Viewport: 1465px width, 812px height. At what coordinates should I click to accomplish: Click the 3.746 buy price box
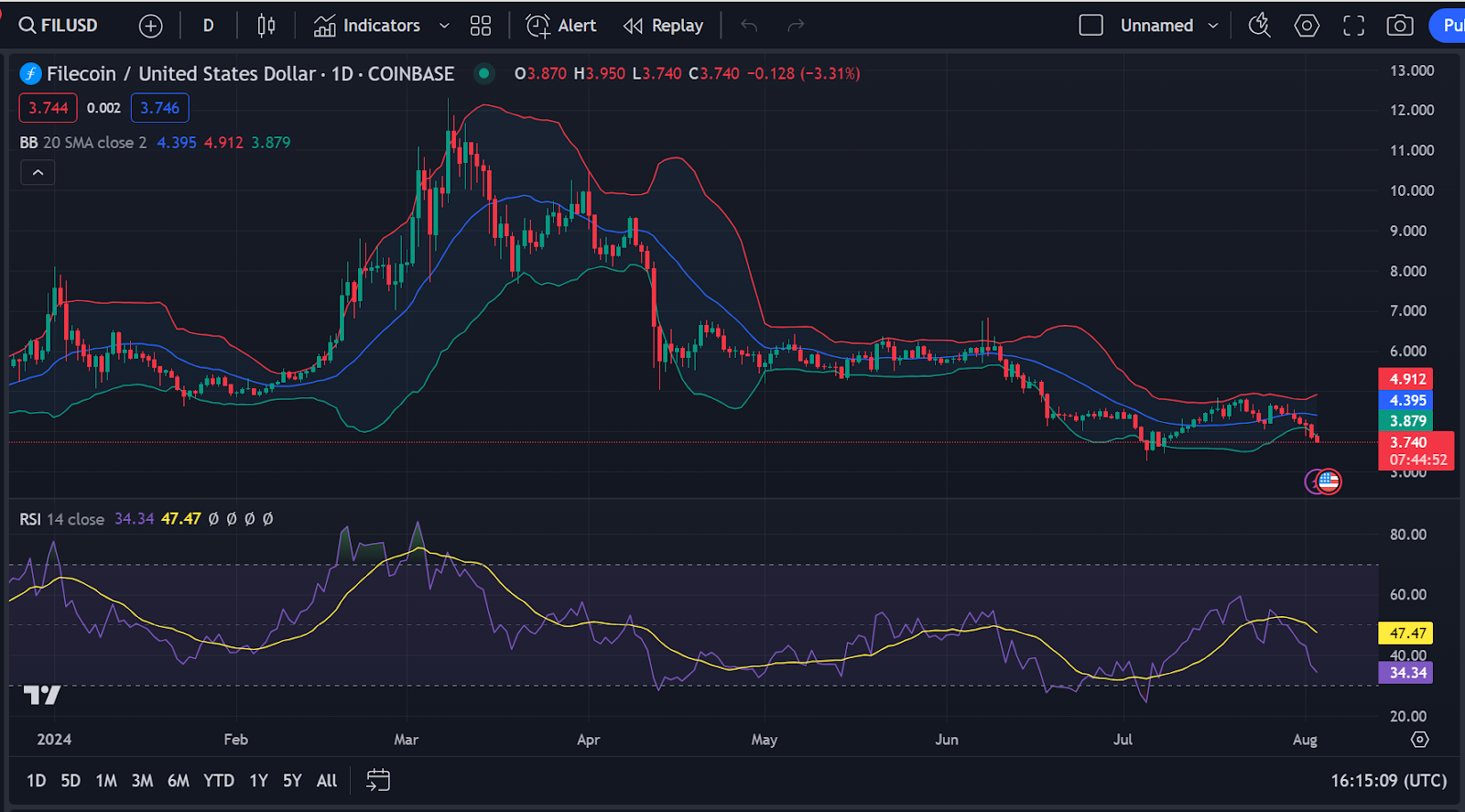point(160,108)
